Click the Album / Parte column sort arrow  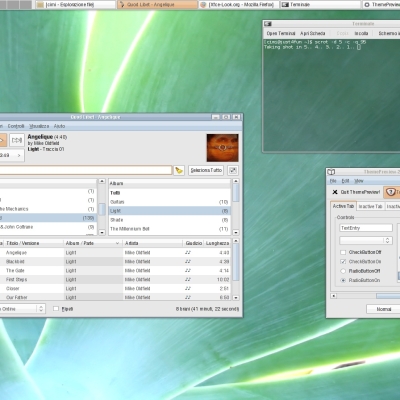point(117,243)
